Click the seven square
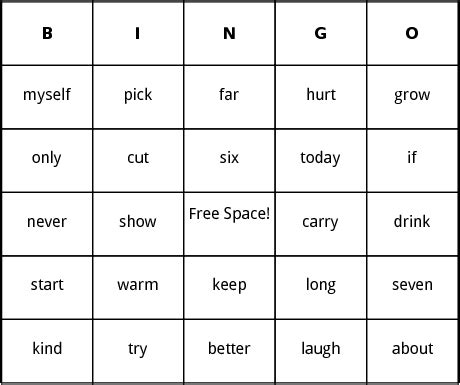Viewport: 460px width, 385px height. [x=412, y=288]
